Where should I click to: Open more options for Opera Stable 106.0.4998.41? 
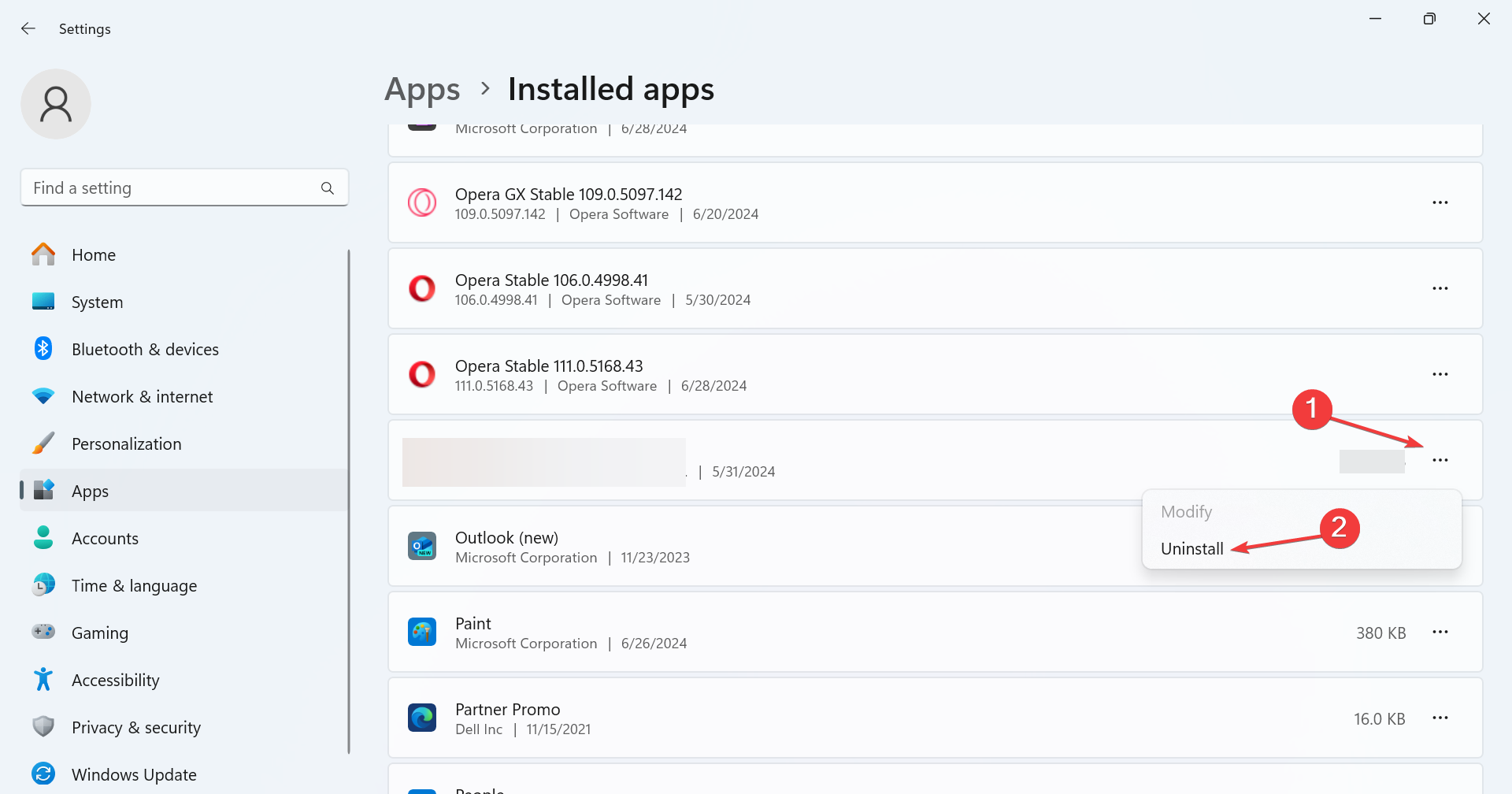pos(1440,288)
